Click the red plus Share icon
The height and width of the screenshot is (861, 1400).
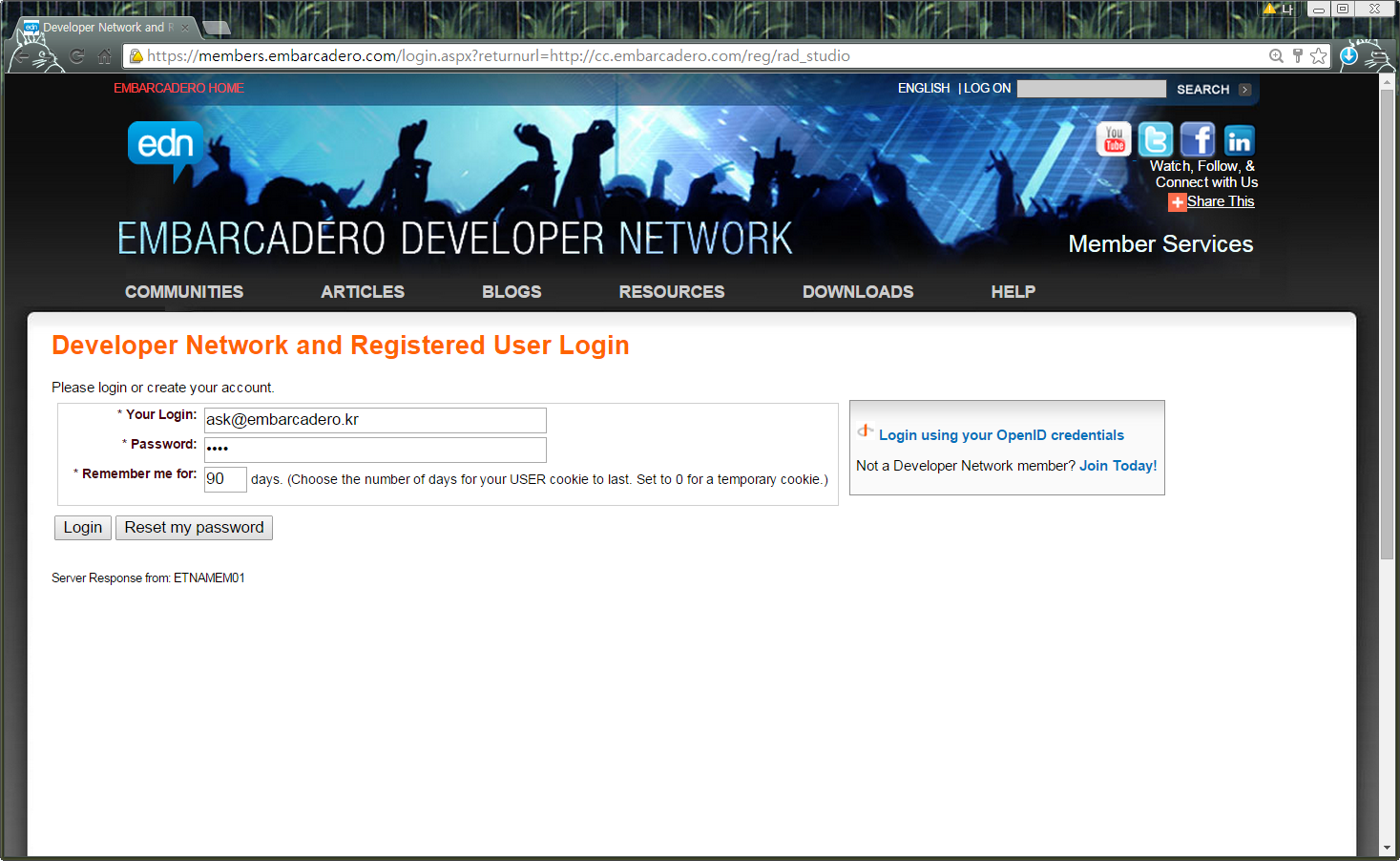(x=1177, y=202)
